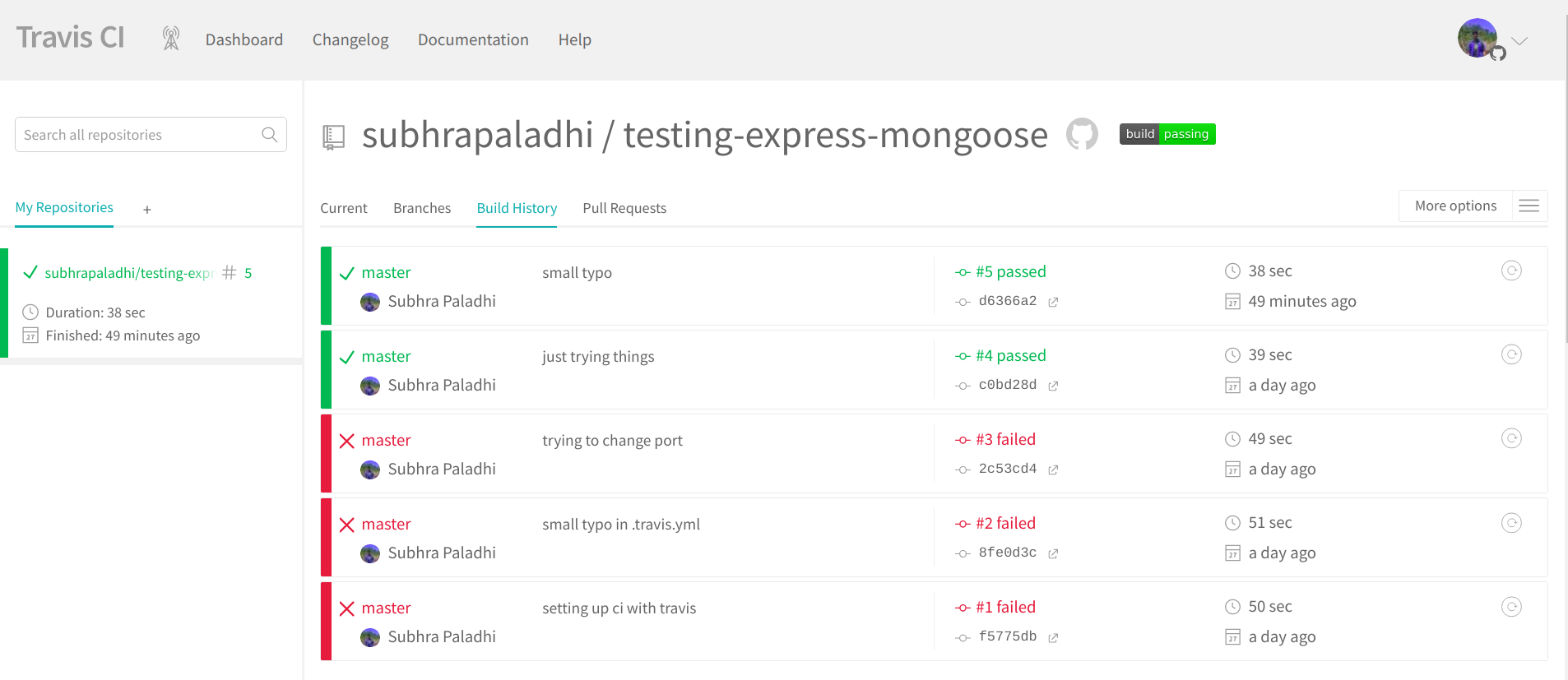Switch to the Branches tab
1568x680 pixels.
tap(422, 208)
